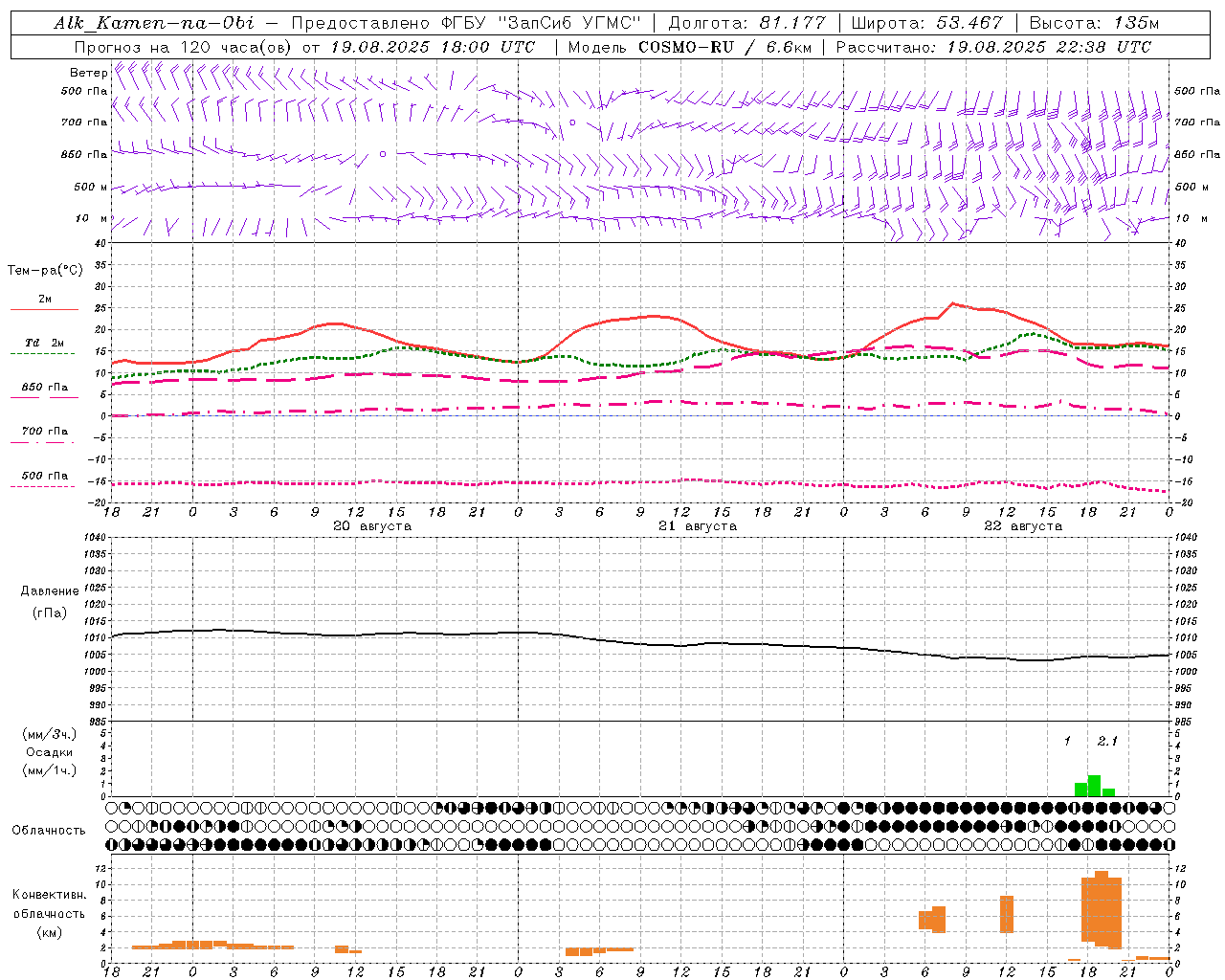Click the Конвективн. label
The image size is (1225, 980).
pyautogui.click(x=49, y=895)
